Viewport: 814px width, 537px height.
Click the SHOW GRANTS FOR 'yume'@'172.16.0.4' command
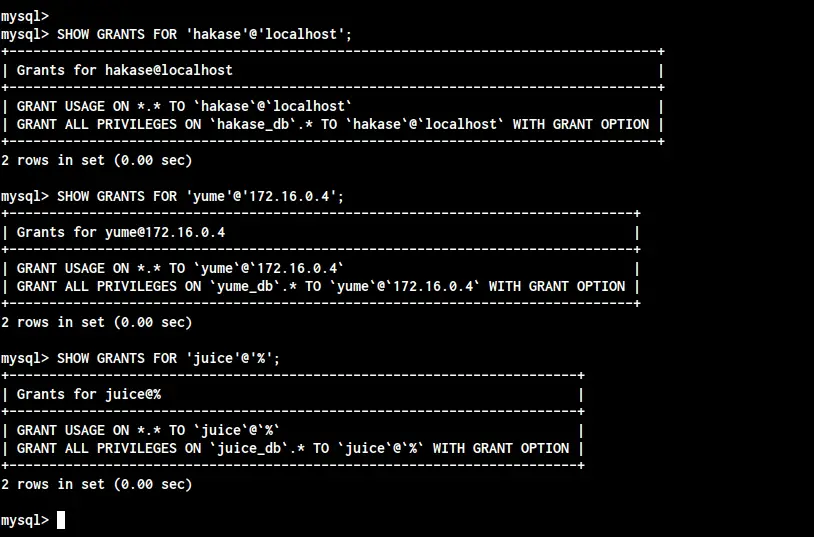(200, 196)
